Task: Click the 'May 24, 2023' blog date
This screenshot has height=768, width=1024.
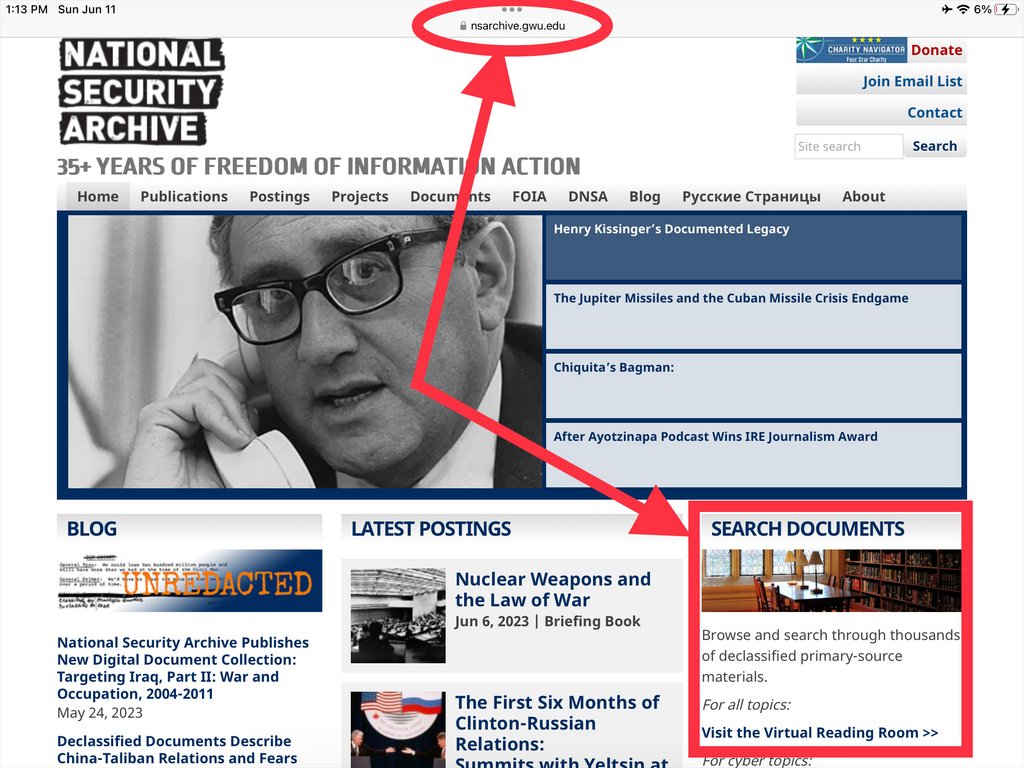Action: 100,712
